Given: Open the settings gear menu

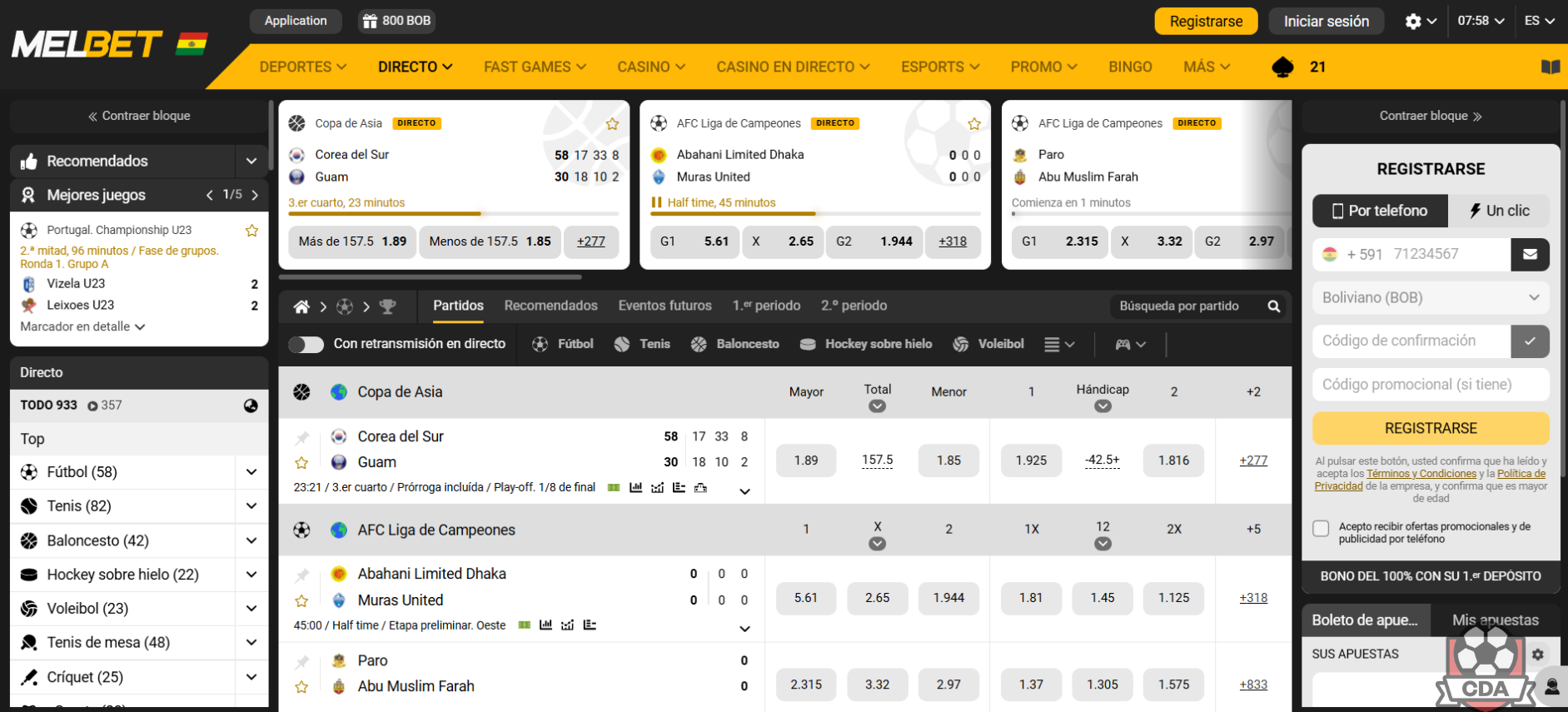Looking at the screenshot, I should 1420,21.
